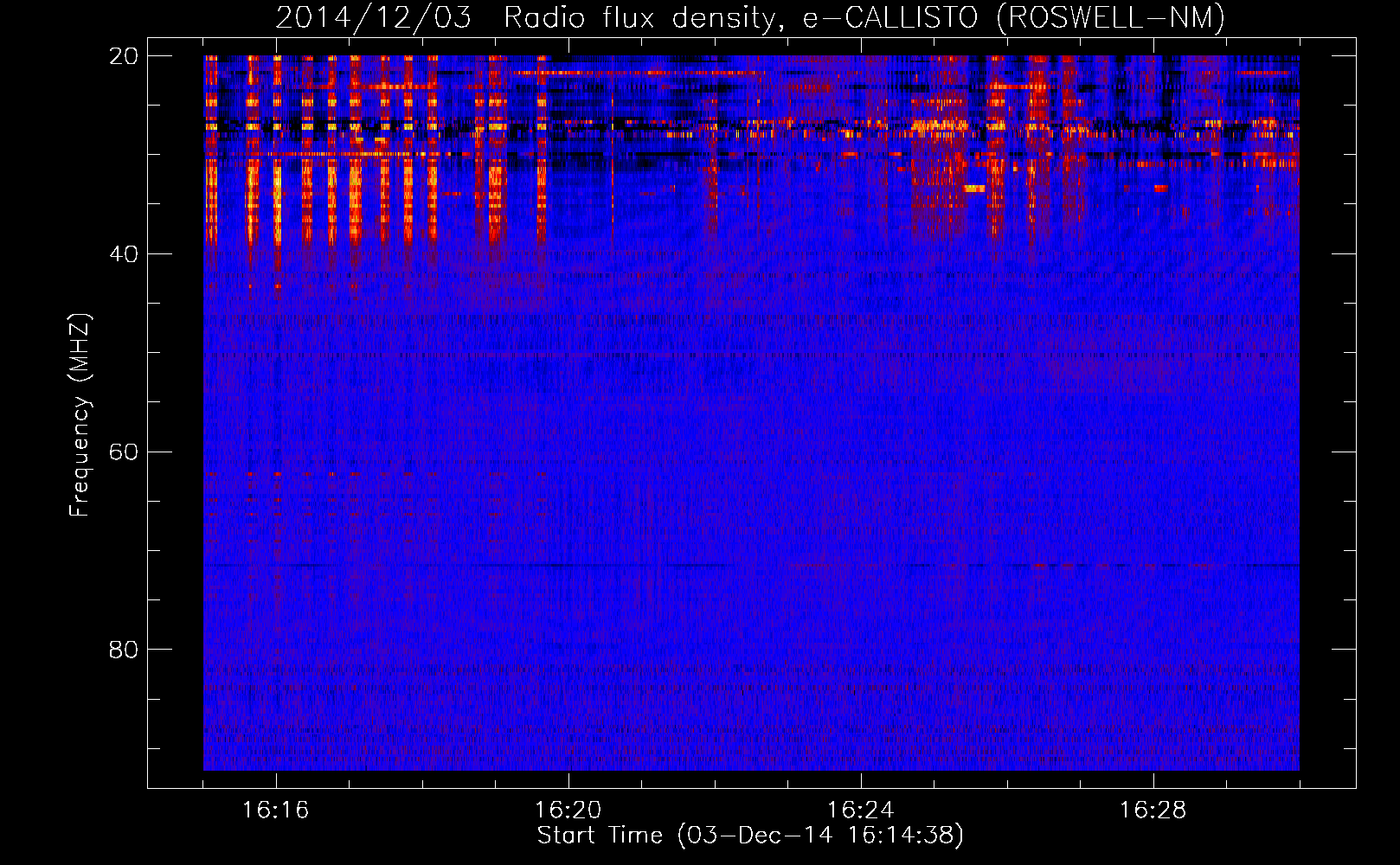Click the 16:16 time tick label
The height and width of the screenshot is (865, 1400).
pos(276,811)
